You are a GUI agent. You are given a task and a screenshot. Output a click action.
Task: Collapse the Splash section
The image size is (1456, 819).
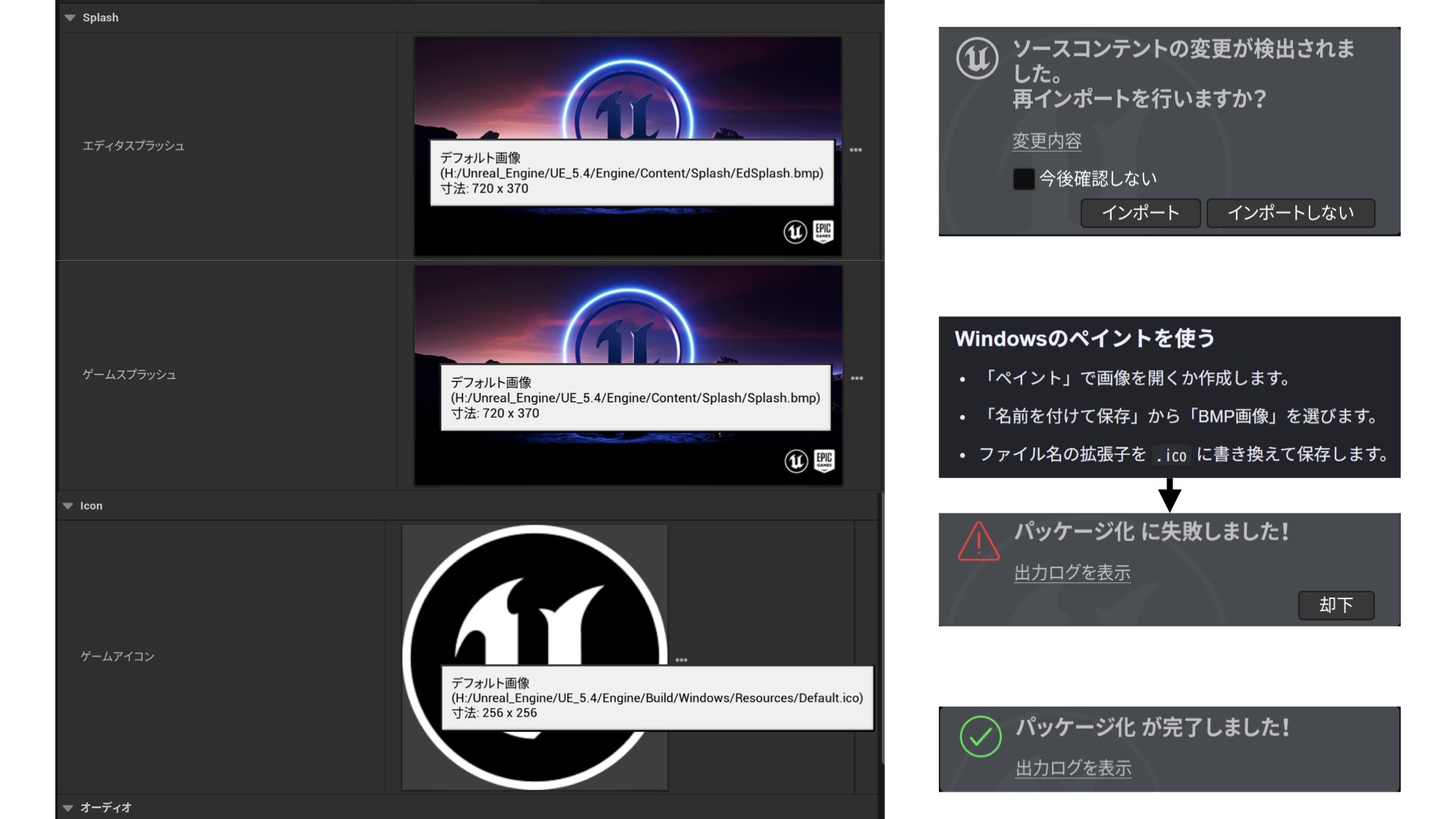(x=70, y=17)
